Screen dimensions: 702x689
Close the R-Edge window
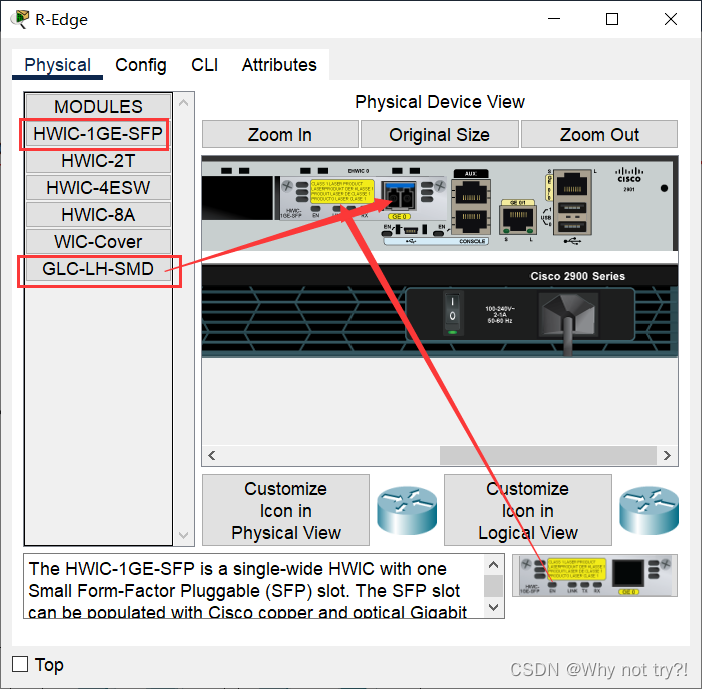point(670,19)
